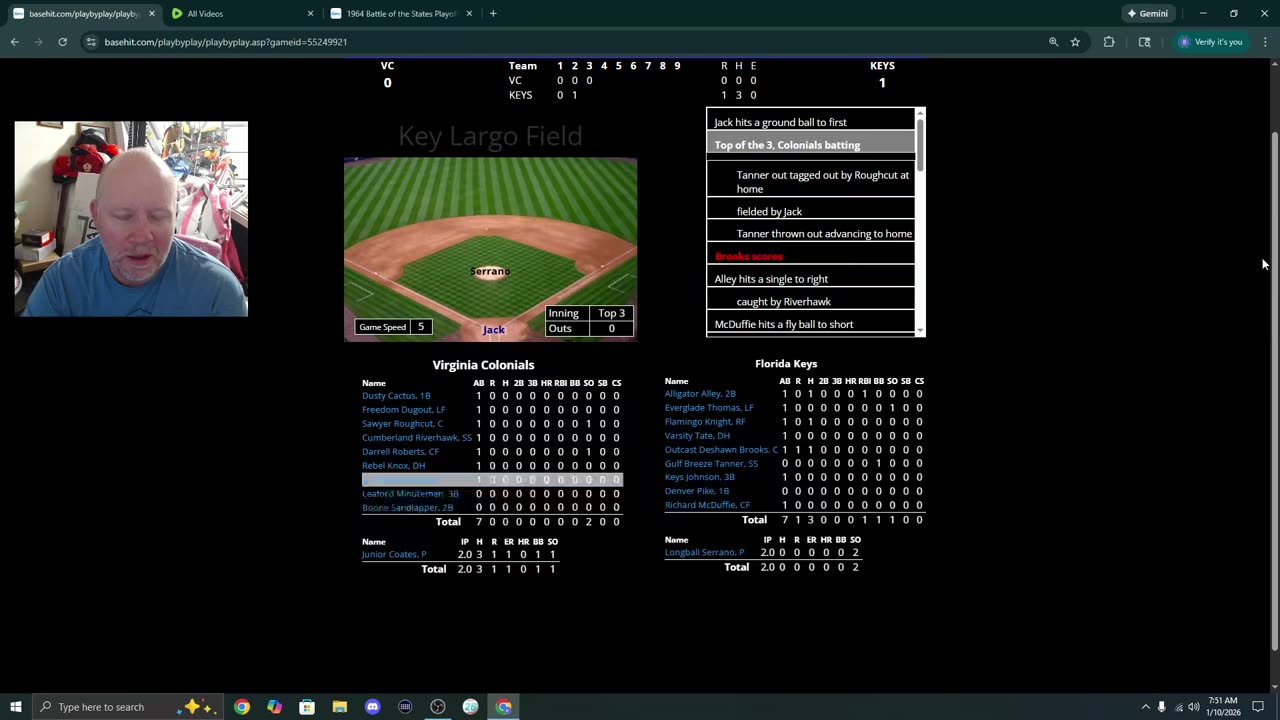
Task: Open Copilot from the taskbar
Action: tap(274, 707)
